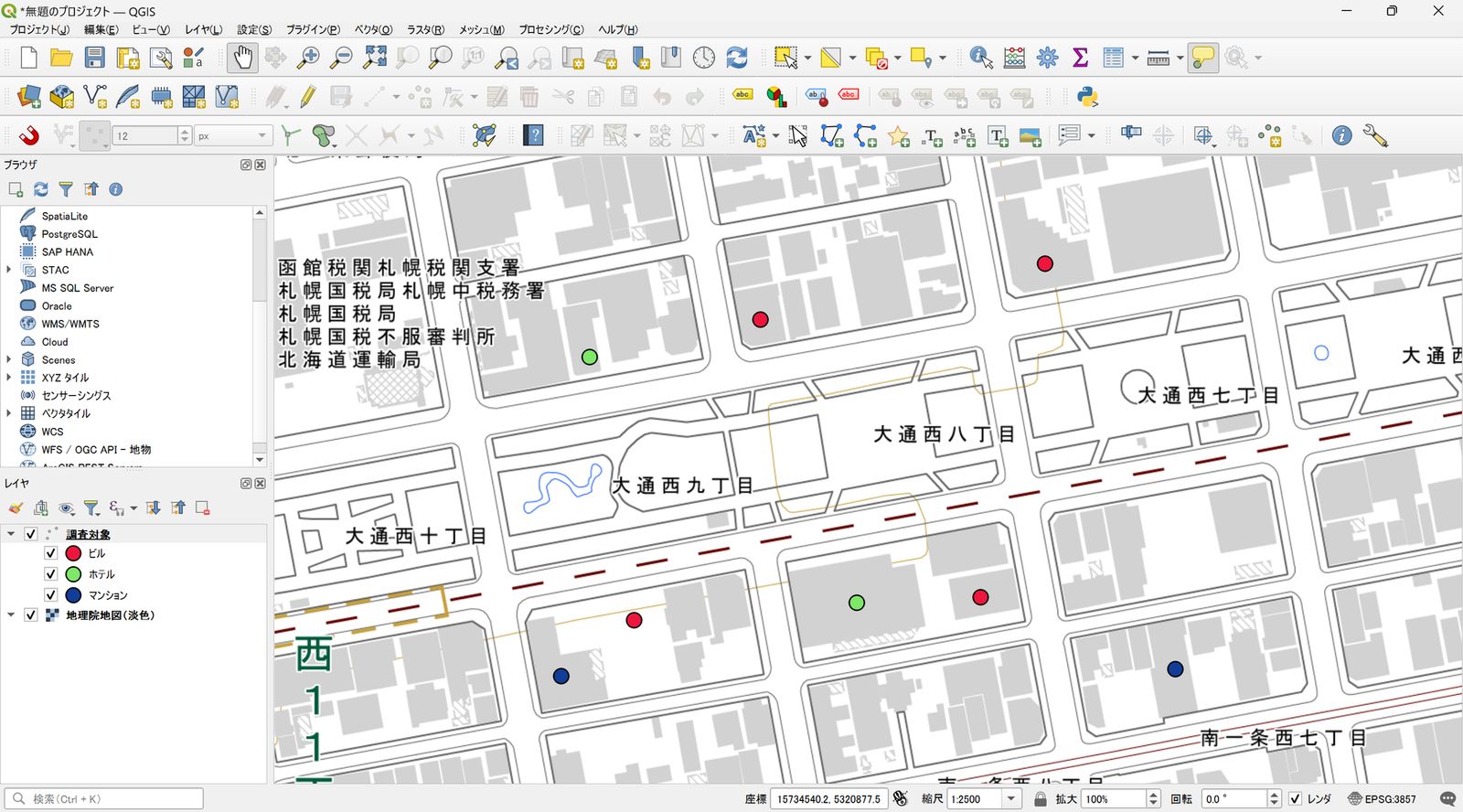The image size is (1463, 812).
Task: Close the ブラウザ panel
Action: (x=261, y=165)
